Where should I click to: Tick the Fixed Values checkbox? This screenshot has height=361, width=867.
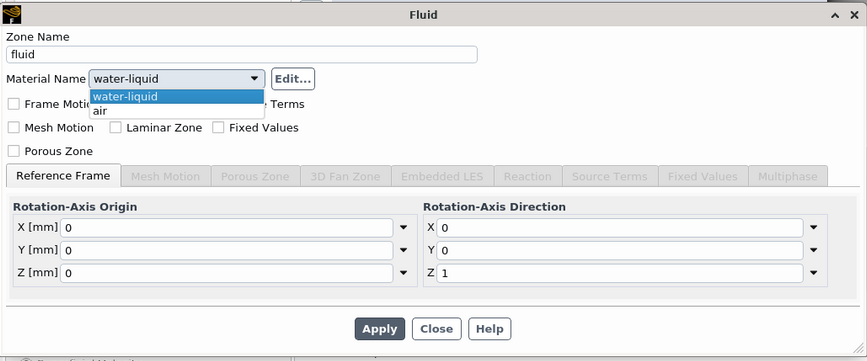(218, 128)
